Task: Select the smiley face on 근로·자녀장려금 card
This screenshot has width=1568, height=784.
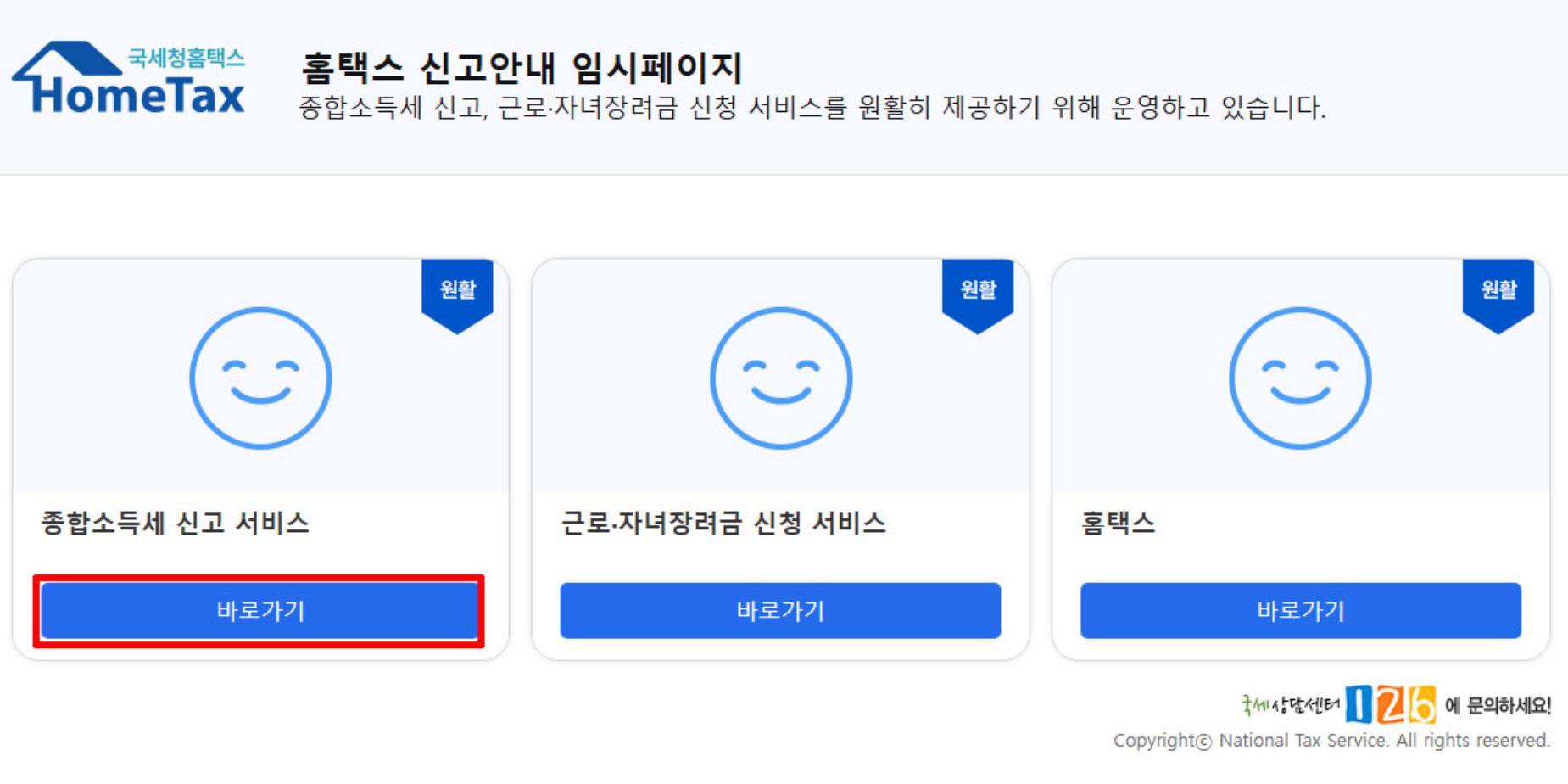Action: (780, 379)
